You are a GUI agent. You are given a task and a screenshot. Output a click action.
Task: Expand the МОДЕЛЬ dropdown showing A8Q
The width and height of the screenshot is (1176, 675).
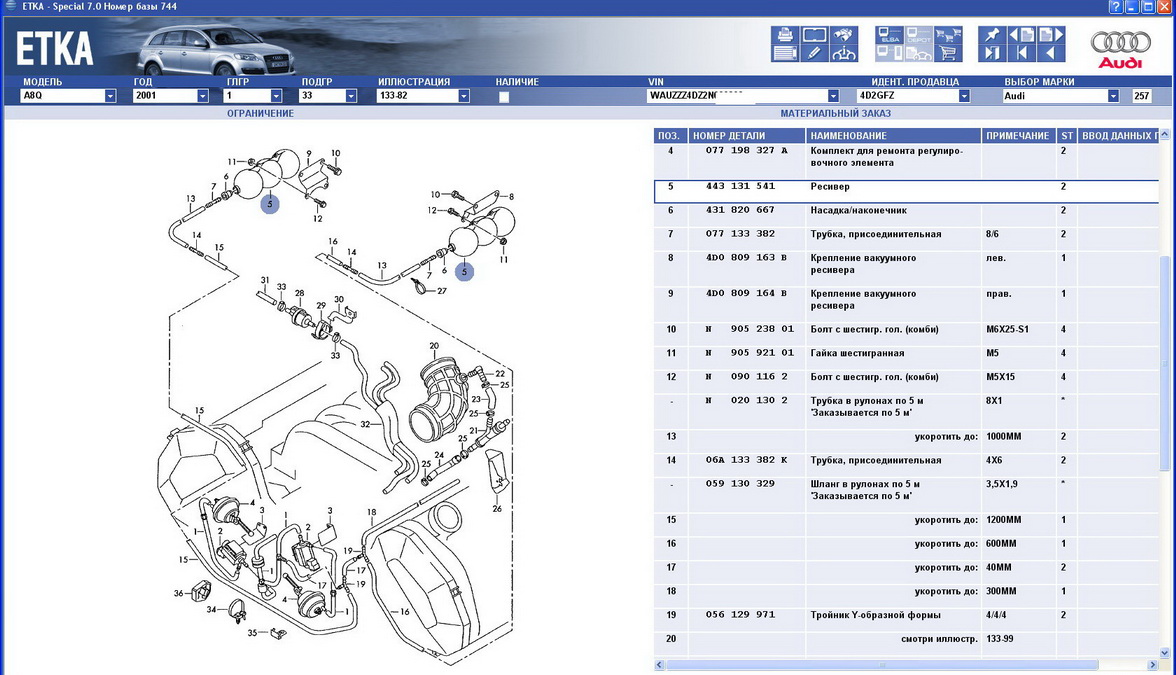coord(110,96)
